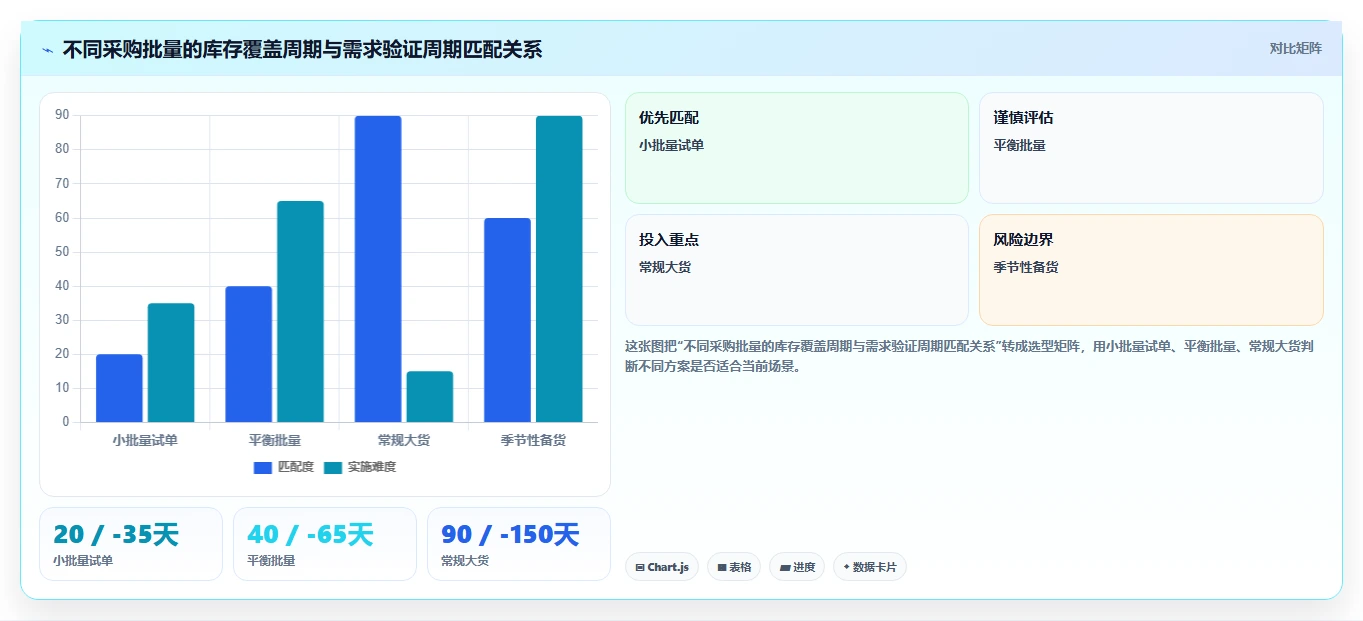Click the y-axis value 0
Screen dimensions: 1363x621
66,422
